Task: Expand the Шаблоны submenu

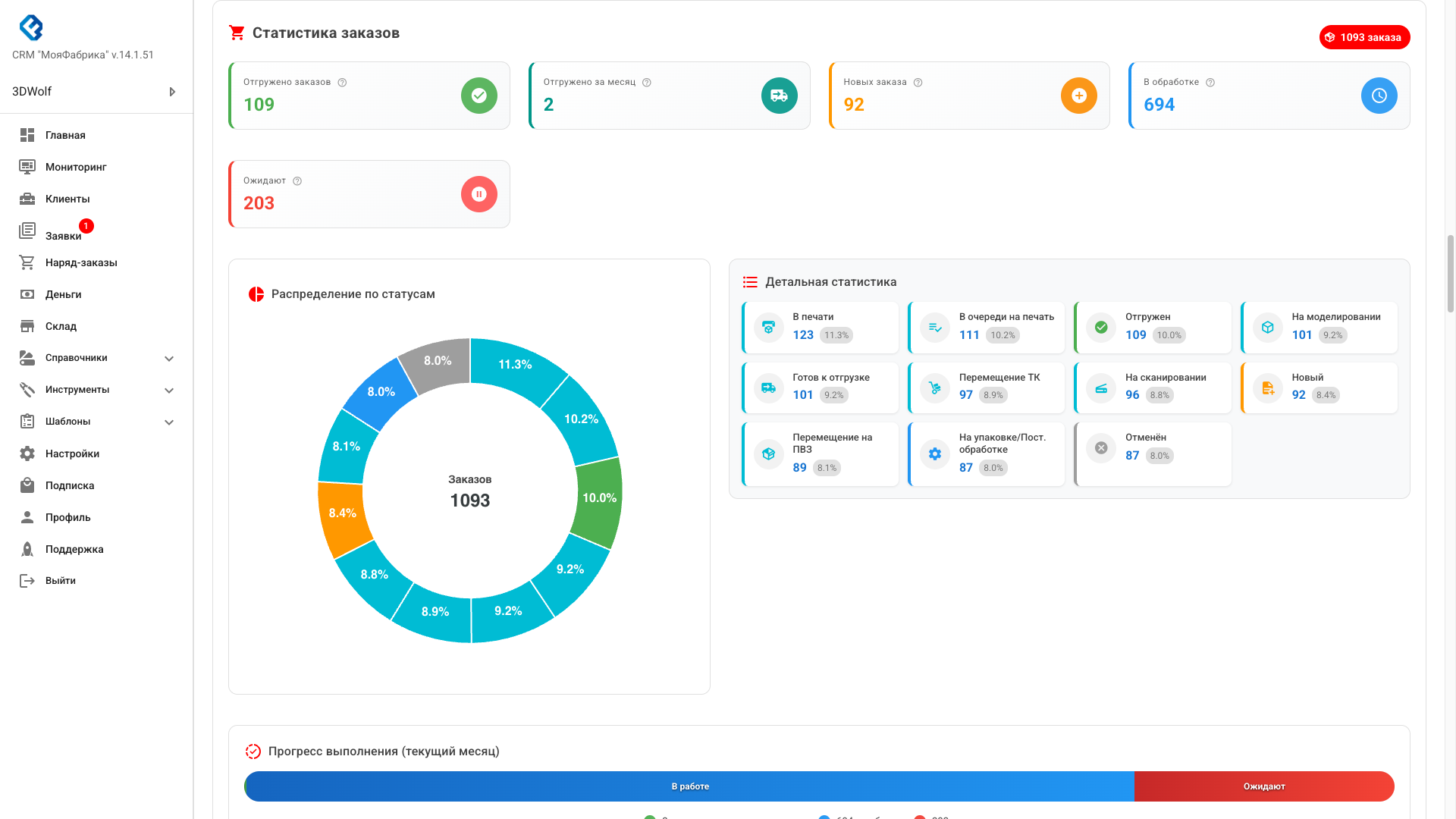Action: coord(169,422)
